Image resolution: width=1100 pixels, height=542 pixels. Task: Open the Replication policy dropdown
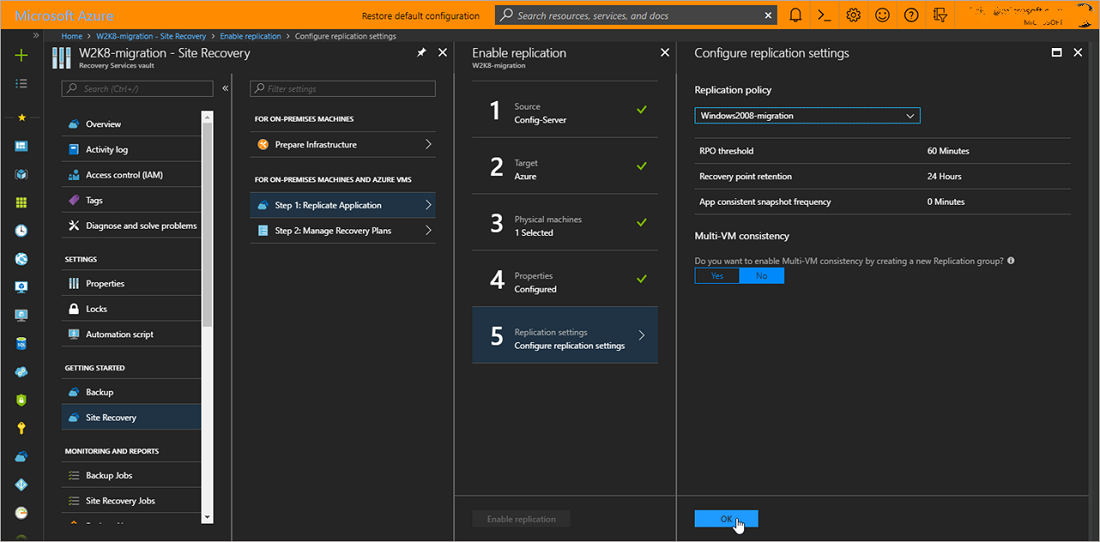[807, 116]
